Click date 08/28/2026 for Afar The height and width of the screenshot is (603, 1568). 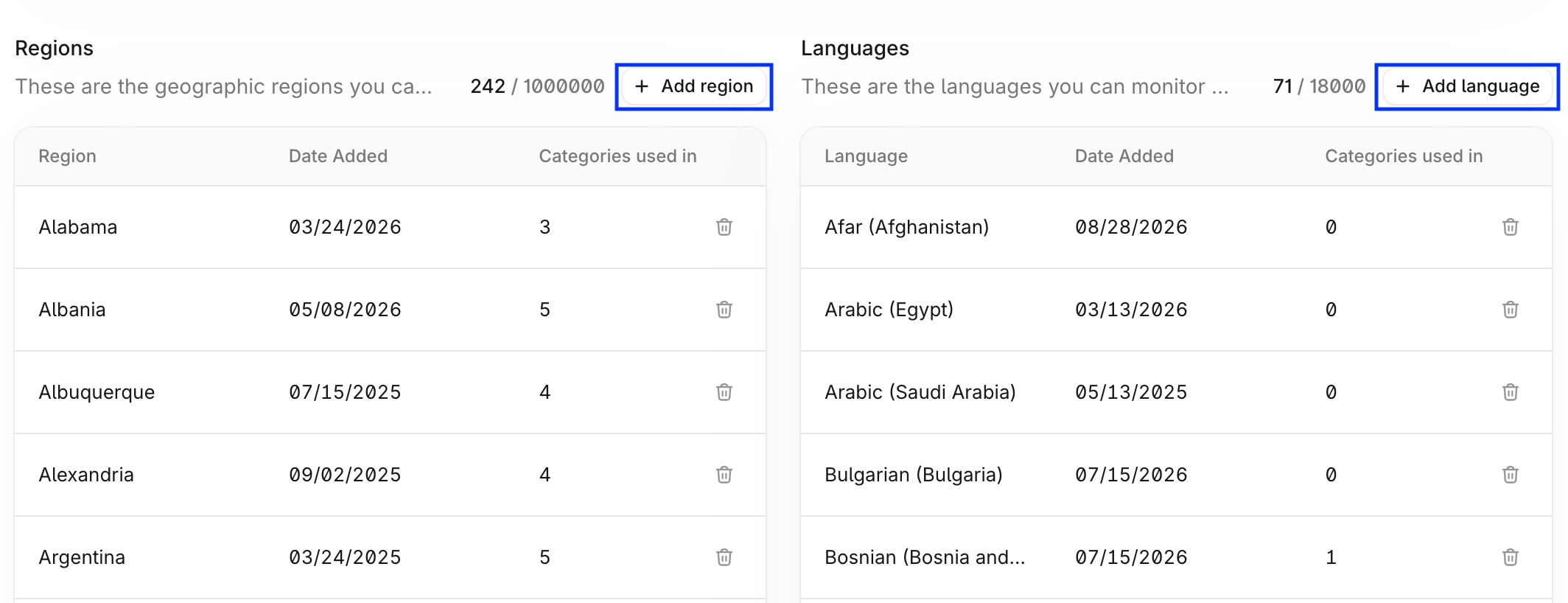click(1131, 227)
